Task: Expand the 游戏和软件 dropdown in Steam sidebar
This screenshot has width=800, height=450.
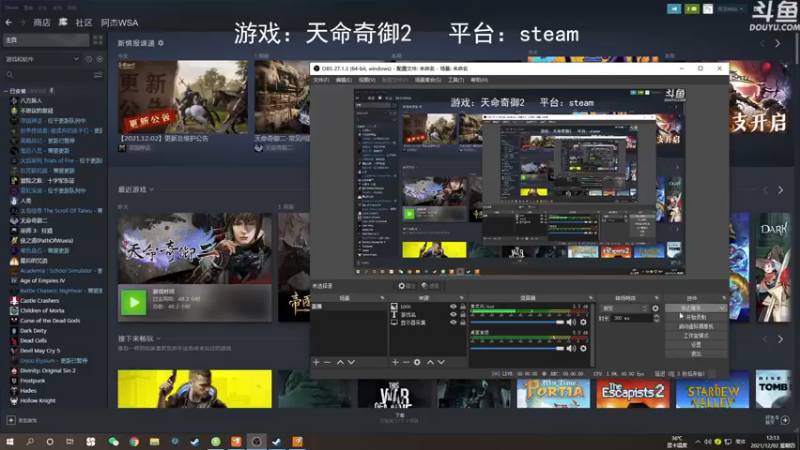Action: tap(76, 59)
